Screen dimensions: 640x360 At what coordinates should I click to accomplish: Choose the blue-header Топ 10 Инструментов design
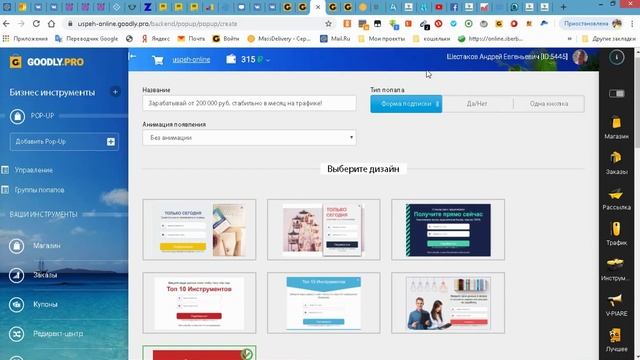click(x=323, y=303)
